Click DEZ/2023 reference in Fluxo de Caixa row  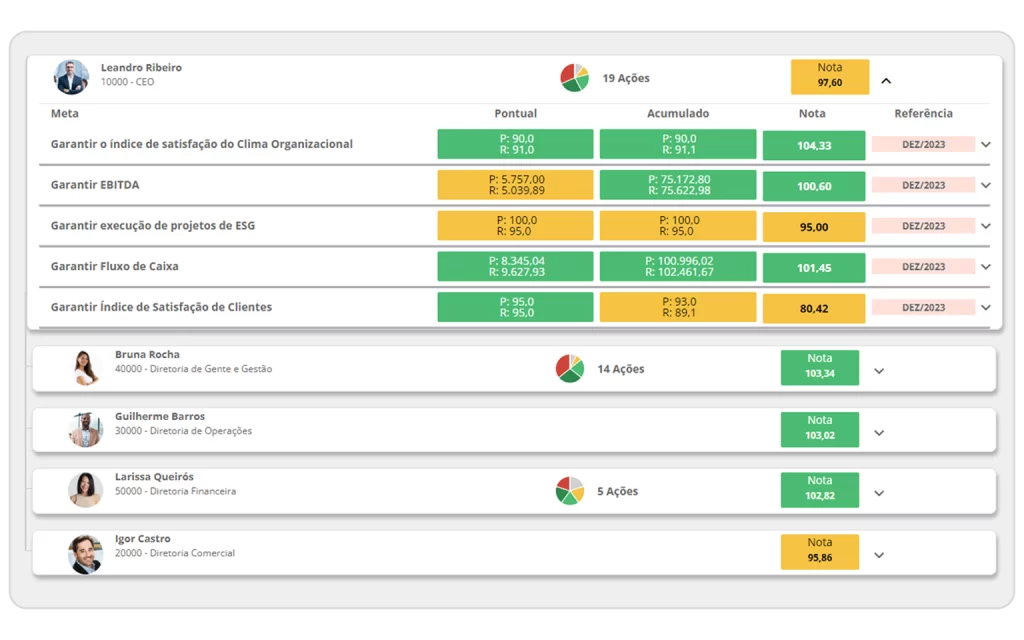click(x=923, y=266)
